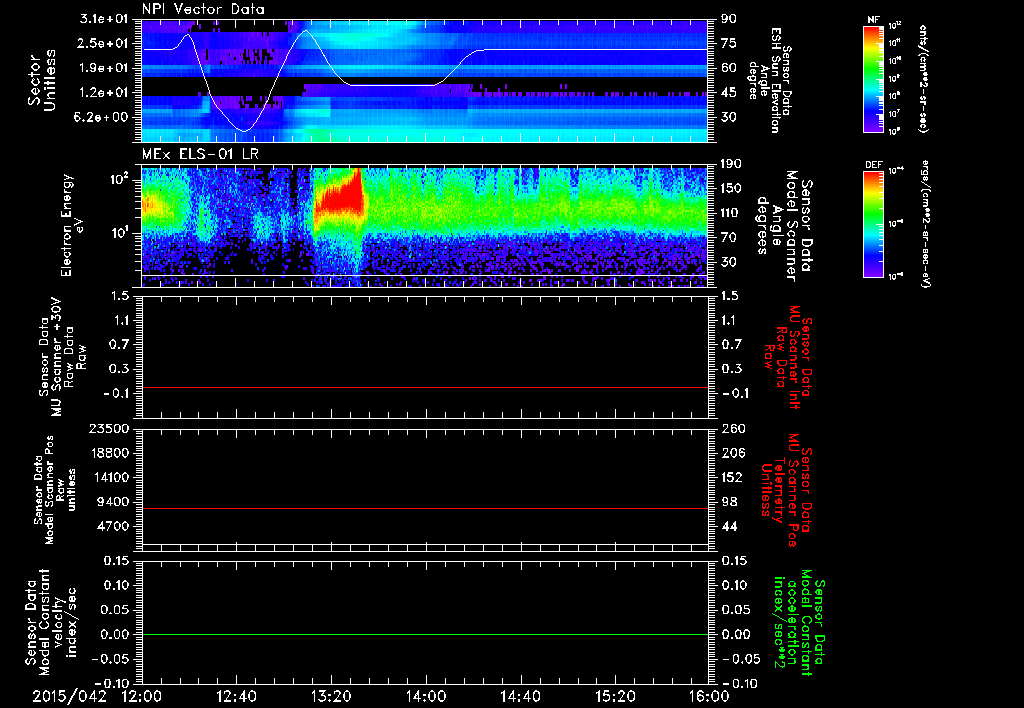The width and height of the screenshot is (1024, 708).
Task: Click the 110 tick on scanner angle axis
Action: point(731,213)
